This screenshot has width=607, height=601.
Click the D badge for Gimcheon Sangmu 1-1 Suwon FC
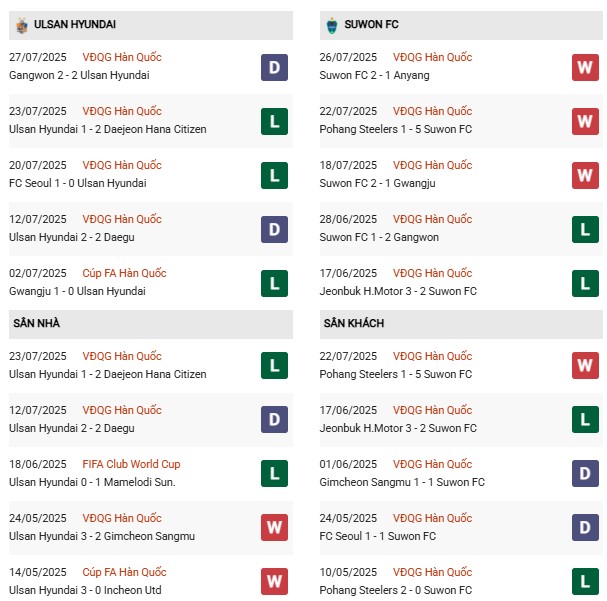[x=585, y=474]
